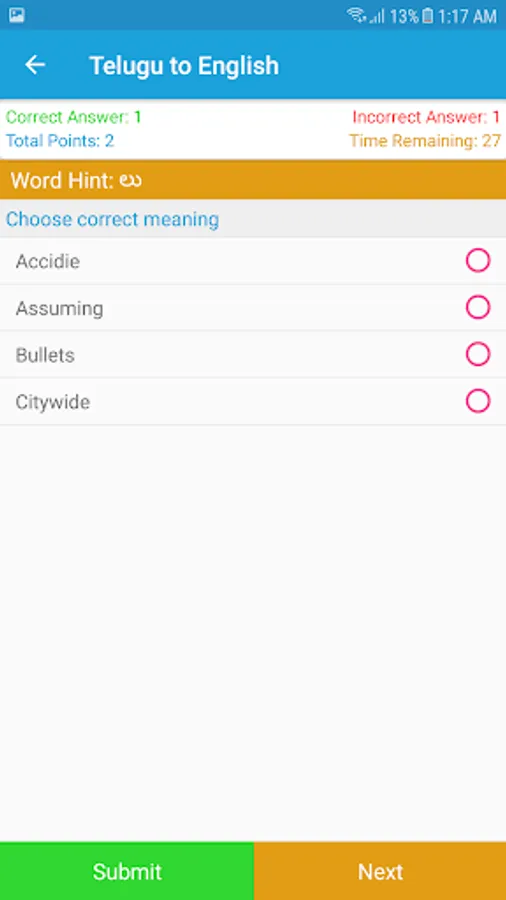
Task: Tap the picture notification icon in status bar
Action: click(17, 15)
